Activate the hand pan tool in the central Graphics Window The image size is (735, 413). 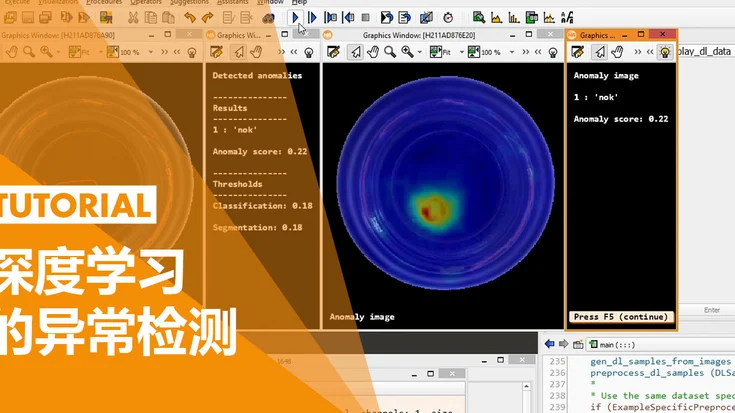coord(373,52)
